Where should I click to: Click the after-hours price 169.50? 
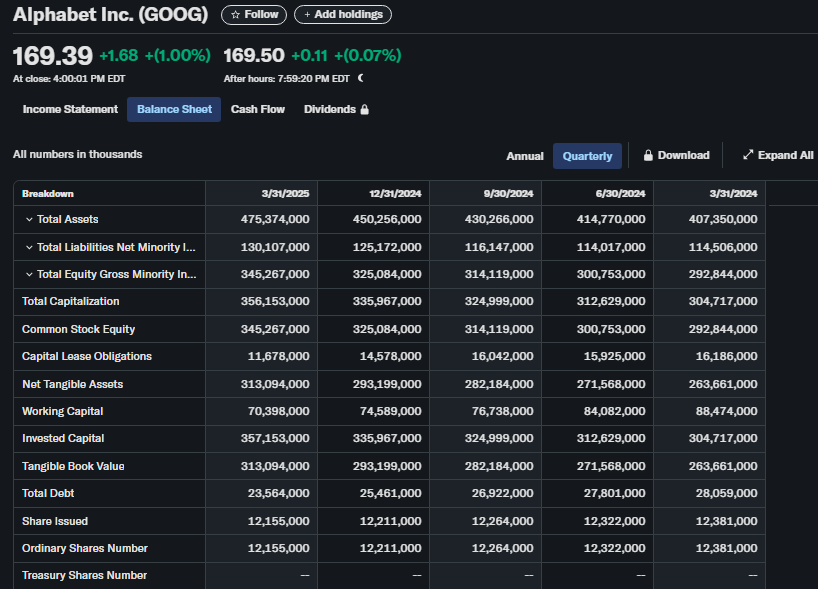pos(254,55)
